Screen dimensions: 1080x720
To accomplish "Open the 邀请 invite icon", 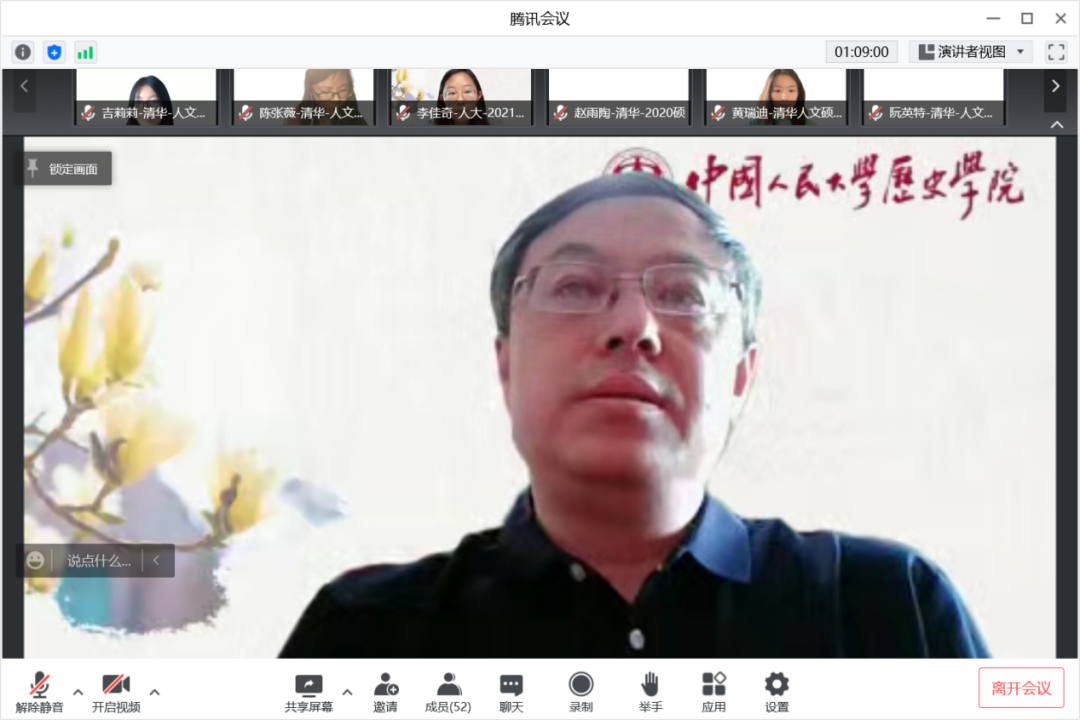I will 386,692.
